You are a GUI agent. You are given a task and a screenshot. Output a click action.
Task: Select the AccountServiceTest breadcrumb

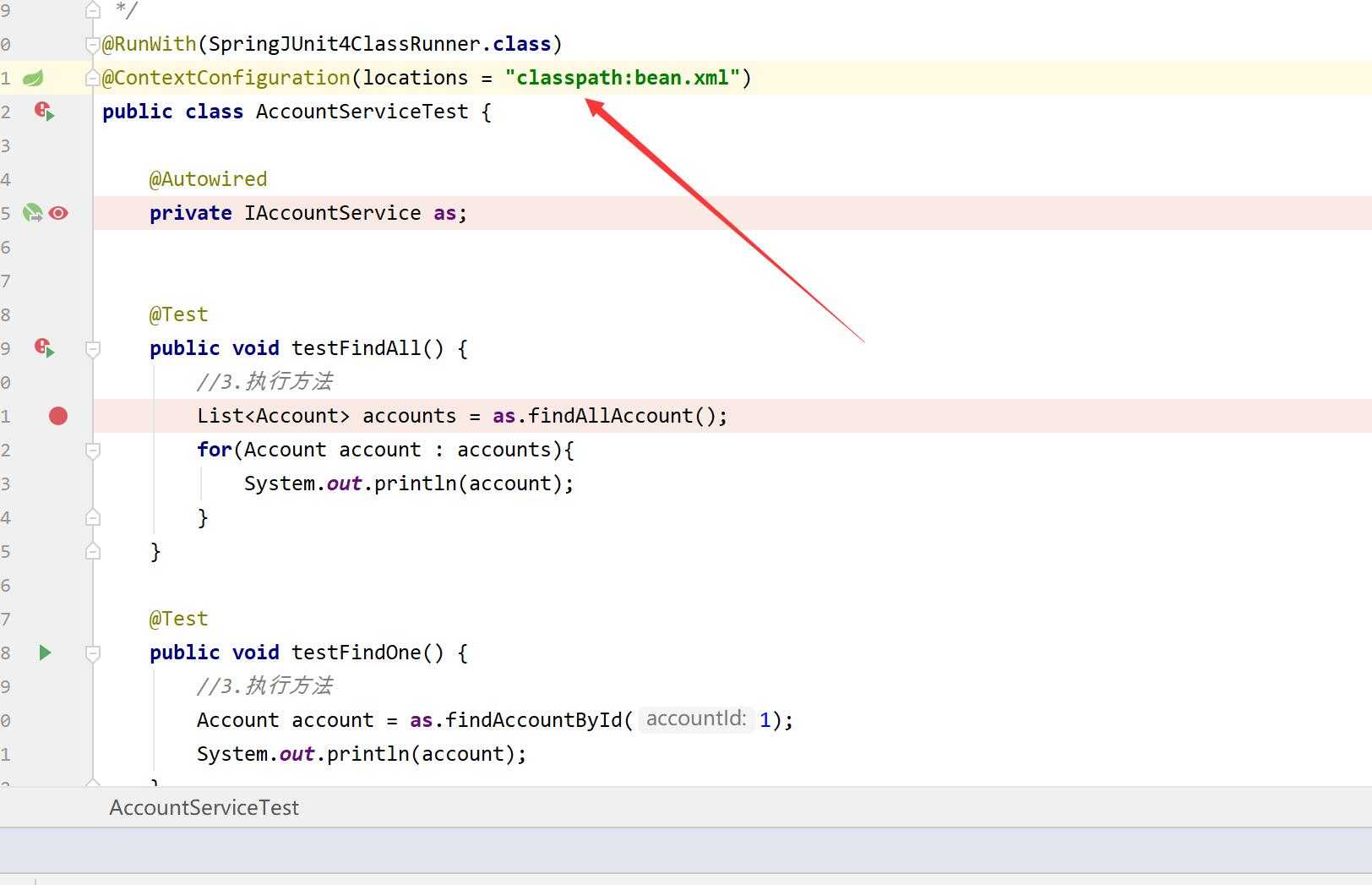pos(204,807)
